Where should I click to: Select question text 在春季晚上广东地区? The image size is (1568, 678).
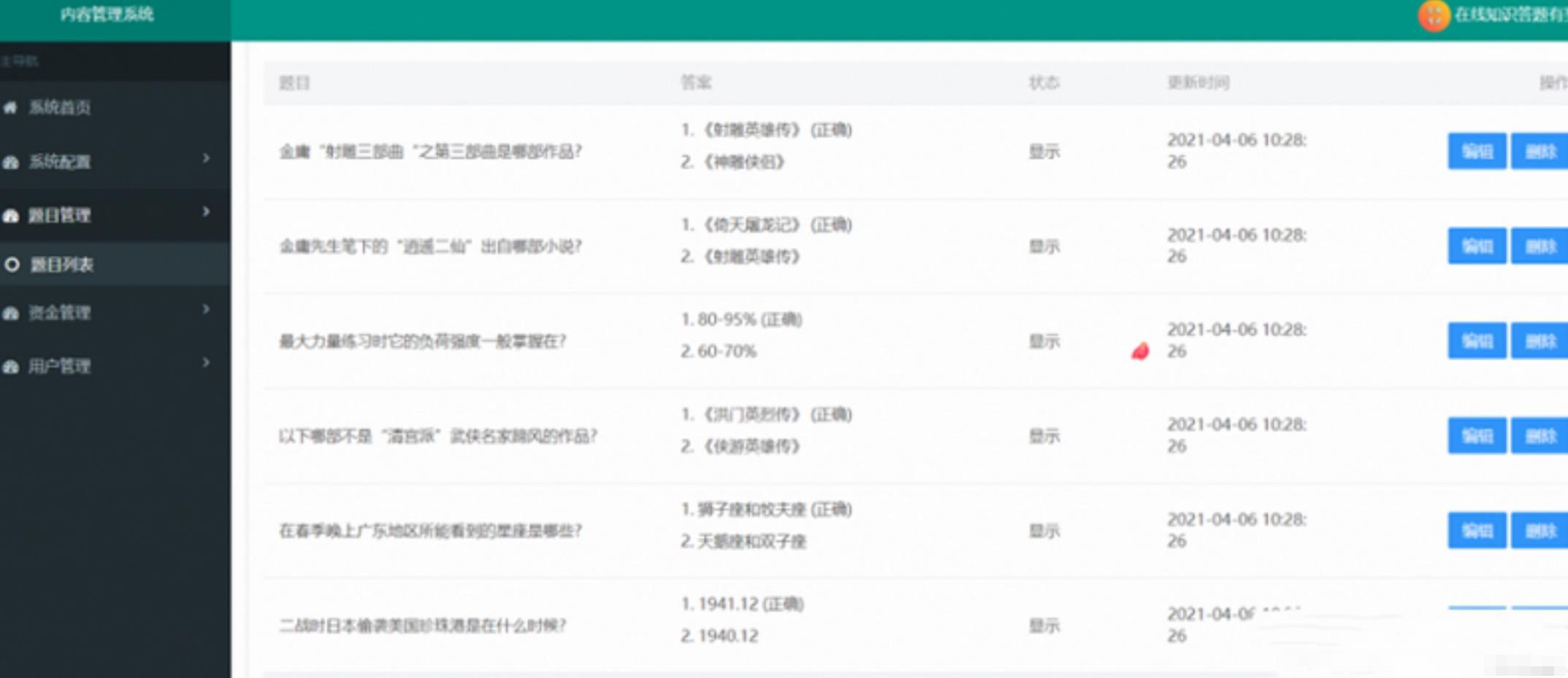[x=431, y=531]
